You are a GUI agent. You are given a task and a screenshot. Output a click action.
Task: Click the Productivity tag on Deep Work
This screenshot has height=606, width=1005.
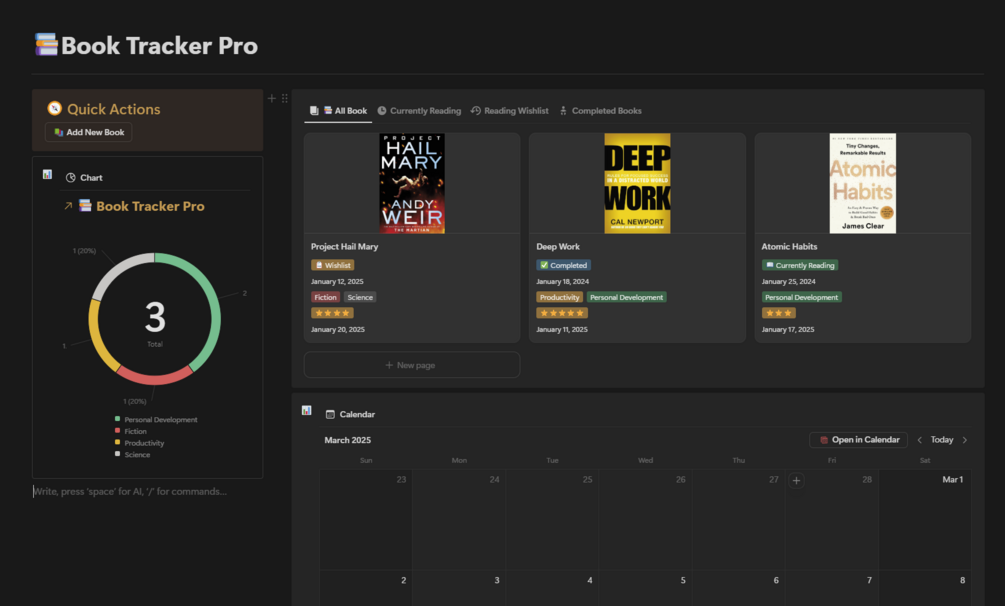[x=560, y=297]
